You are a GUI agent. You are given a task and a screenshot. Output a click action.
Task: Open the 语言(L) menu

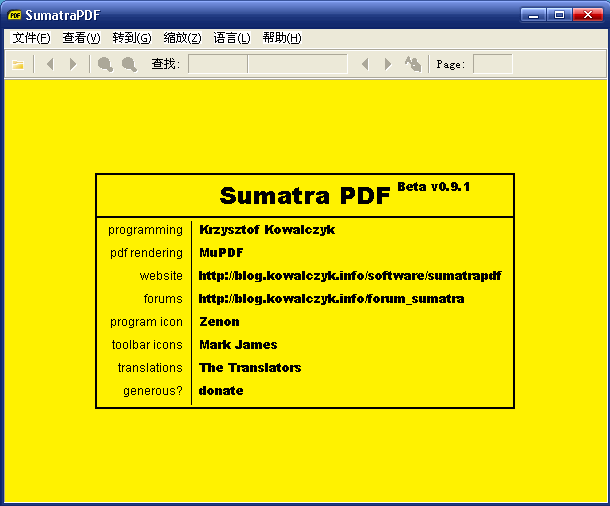(232, 38)
